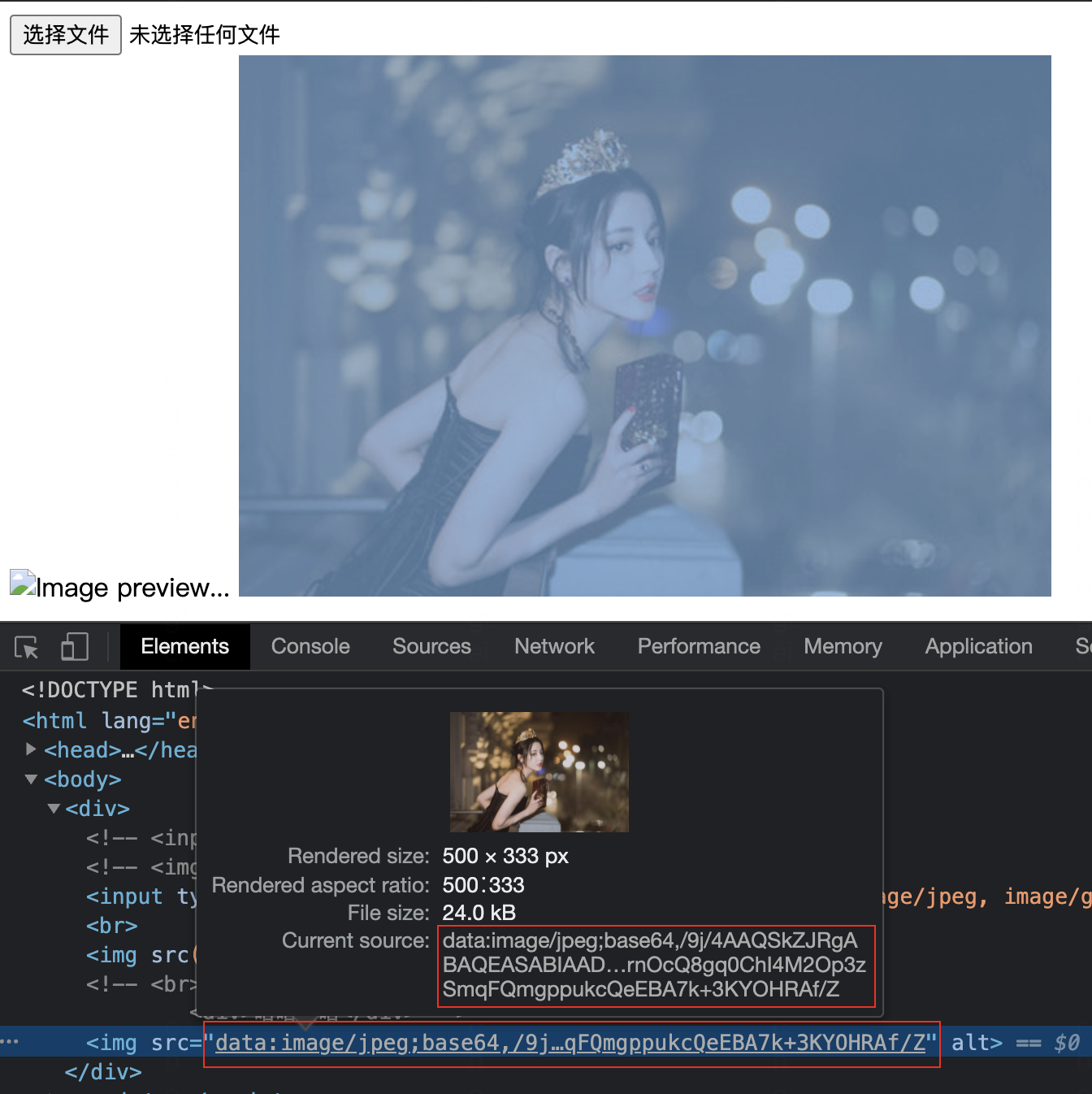The height and width of the screenshot is (1094, 1092).
Task: Collapse the body element node
Action: coord(30,779)
